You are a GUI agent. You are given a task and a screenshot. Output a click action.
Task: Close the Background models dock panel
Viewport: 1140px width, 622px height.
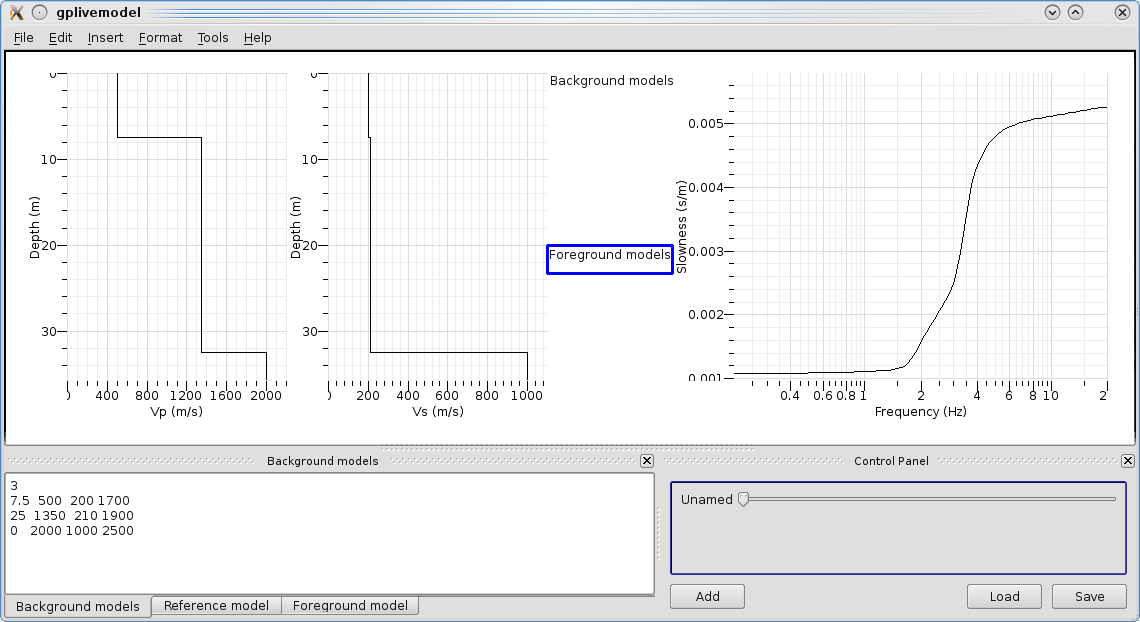(647, 461)
